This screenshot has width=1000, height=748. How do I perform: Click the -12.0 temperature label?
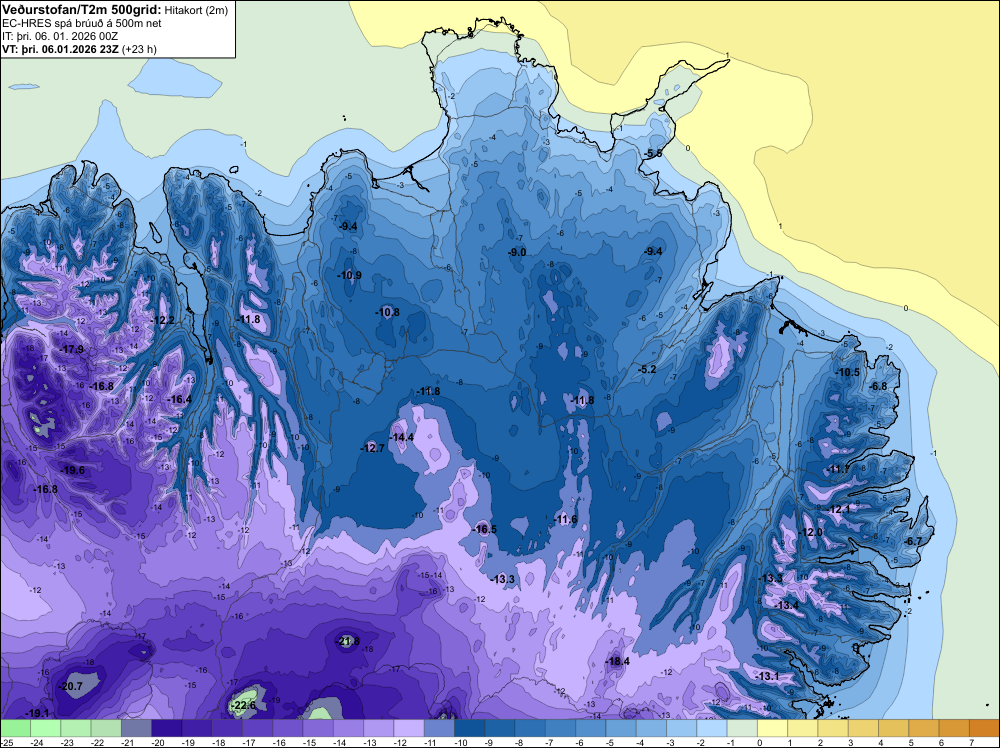pyautogui.click(x=811, y=532)
